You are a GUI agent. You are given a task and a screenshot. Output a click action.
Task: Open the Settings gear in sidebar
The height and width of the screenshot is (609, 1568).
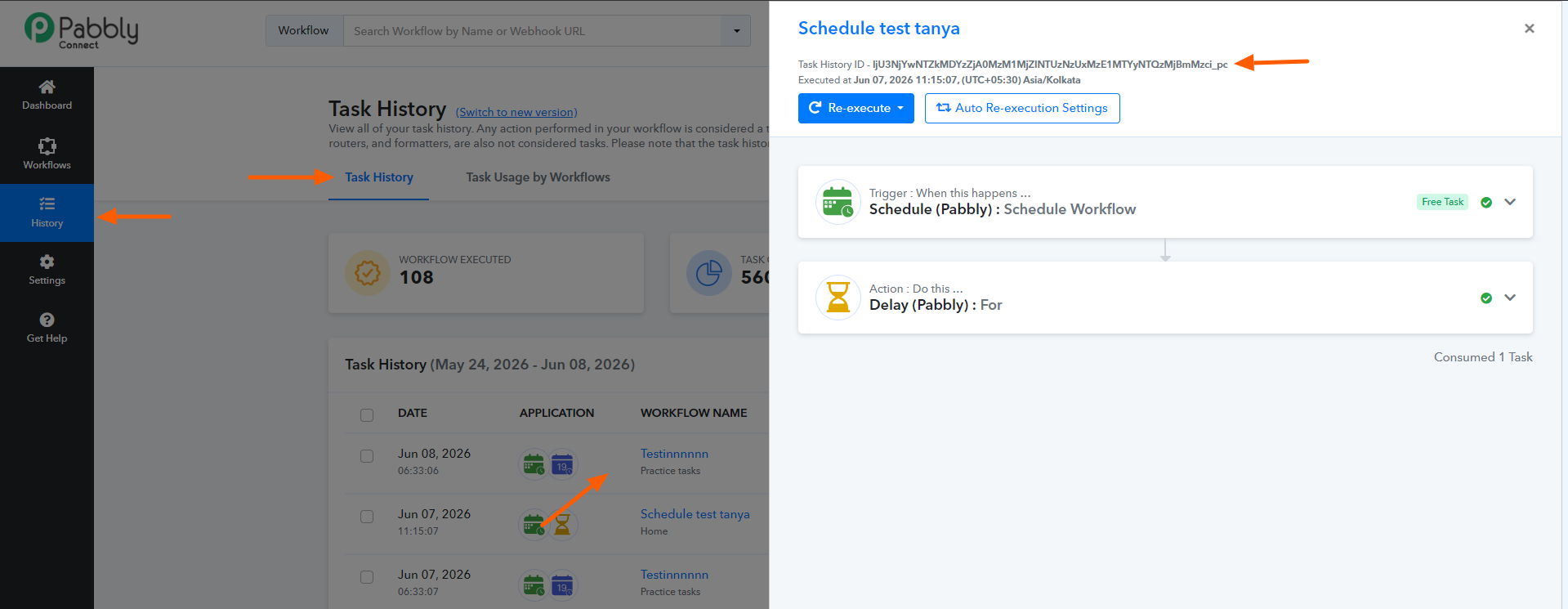pos(47,262)
